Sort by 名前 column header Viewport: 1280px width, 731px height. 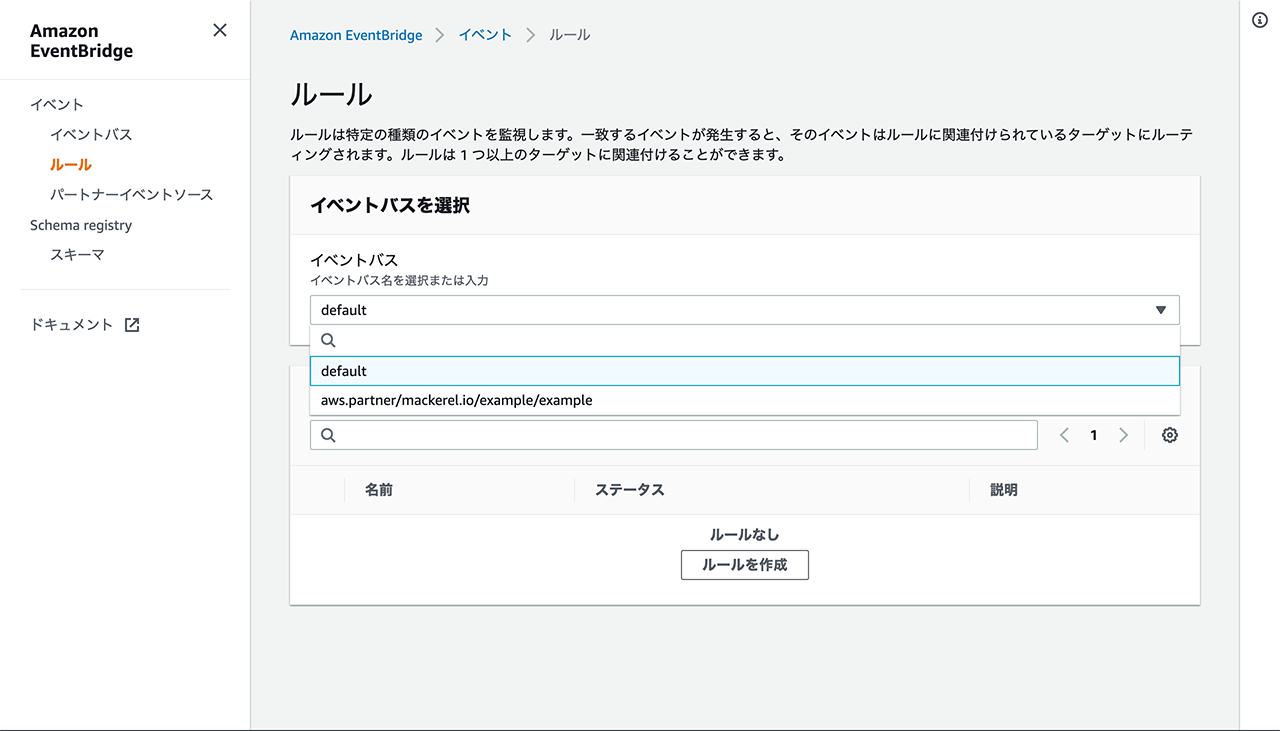(x=379, y=490)
